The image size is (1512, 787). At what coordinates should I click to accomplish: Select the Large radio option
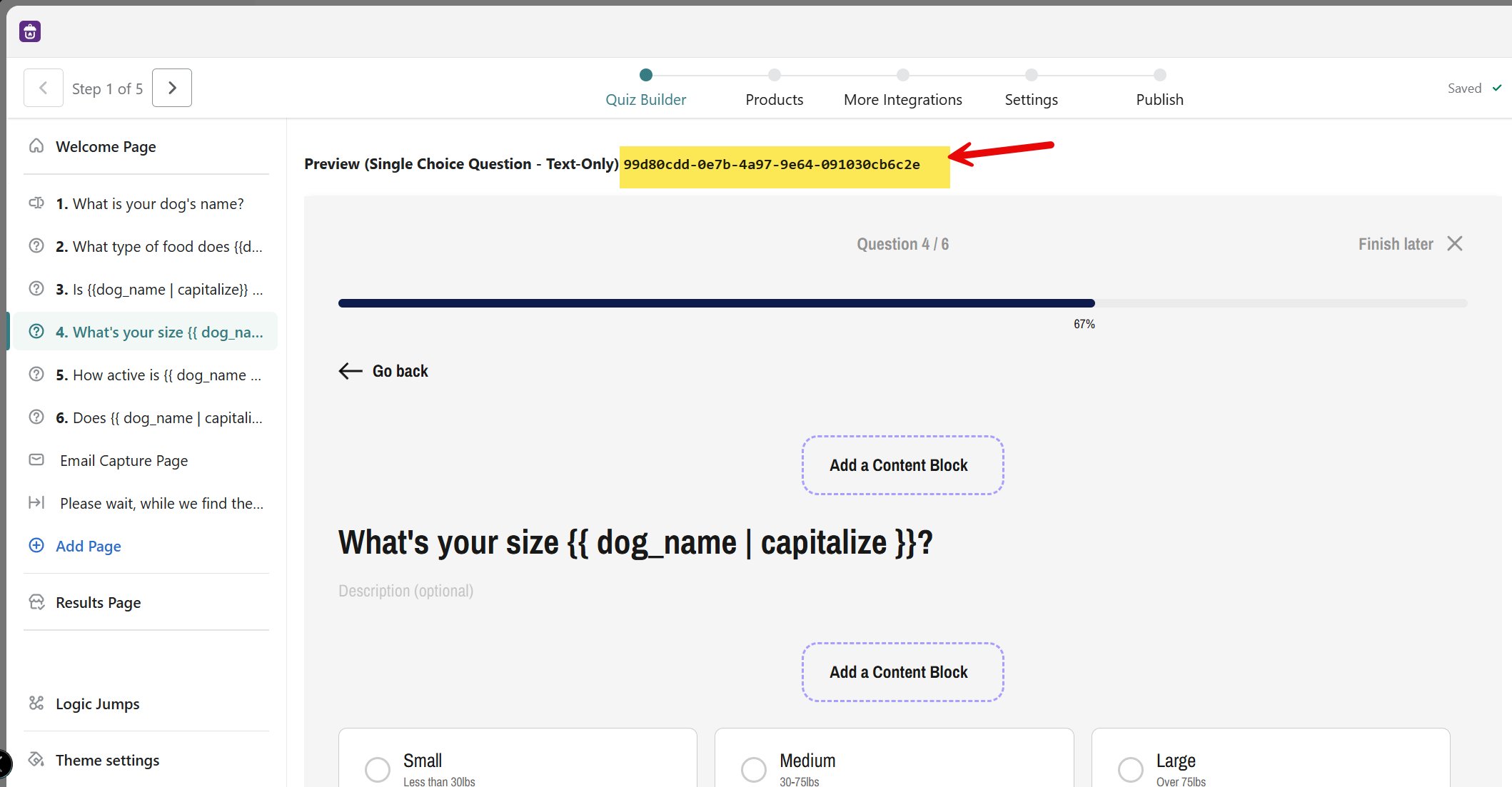click(x=1131, y=769)
